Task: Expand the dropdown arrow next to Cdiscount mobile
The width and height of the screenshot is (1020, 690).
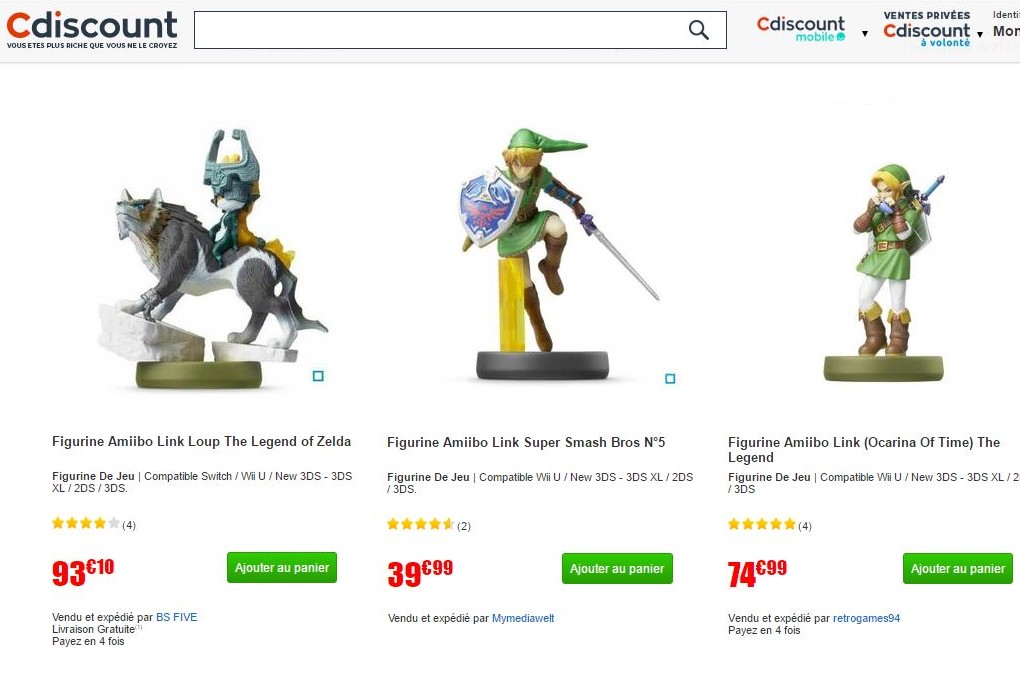Action: 865,34
